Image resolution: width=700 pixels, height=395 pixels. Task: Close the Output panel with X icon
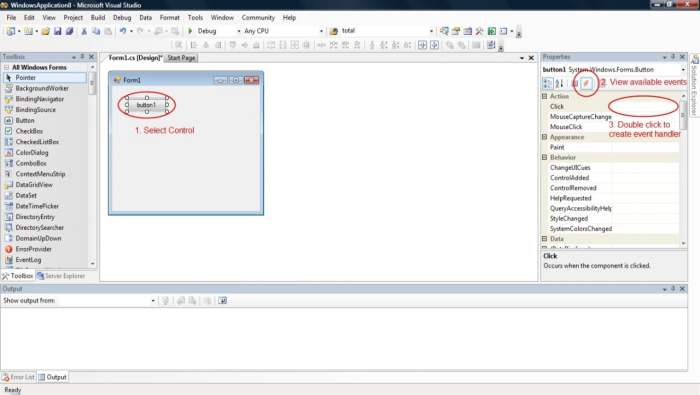(682, 289)
